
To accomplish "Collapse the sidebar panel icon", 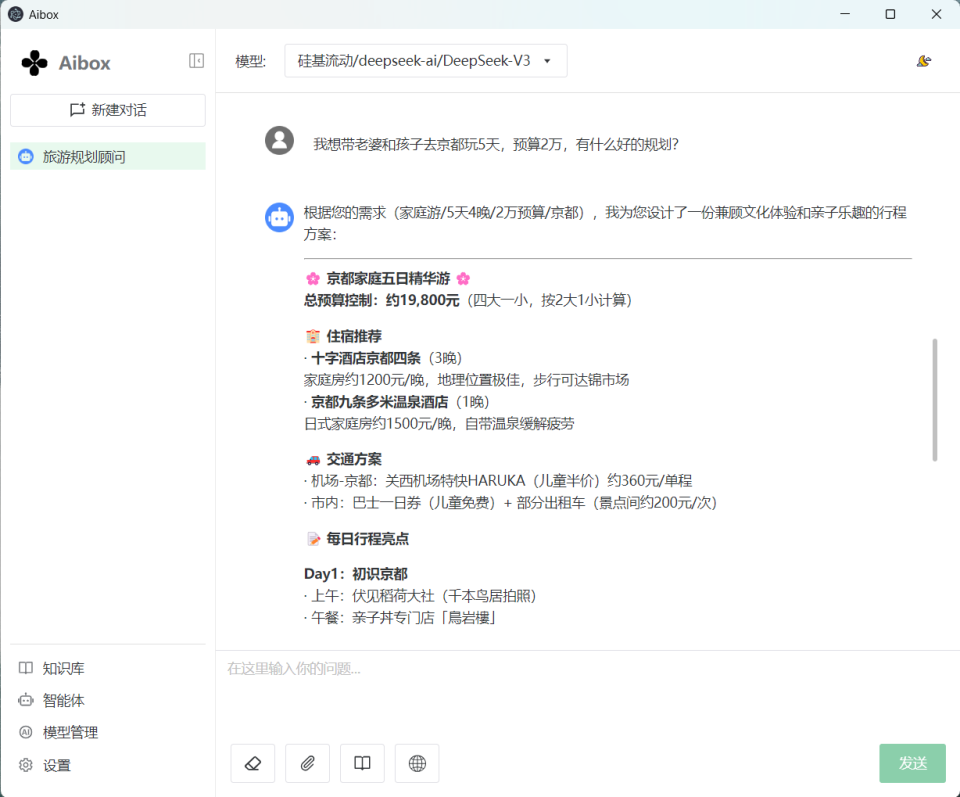I will pos(197,61).
